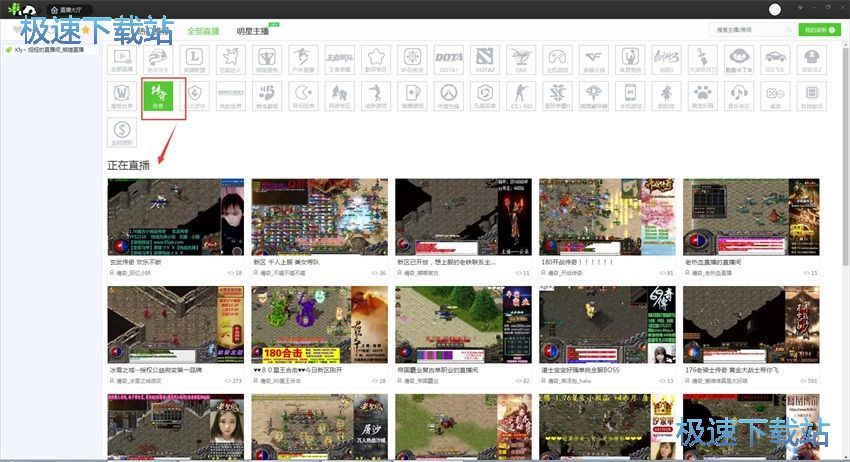Open the DOTA1 category
Image resolution: width=850 pixels, height=462 pixels.
tap(449, 60)
